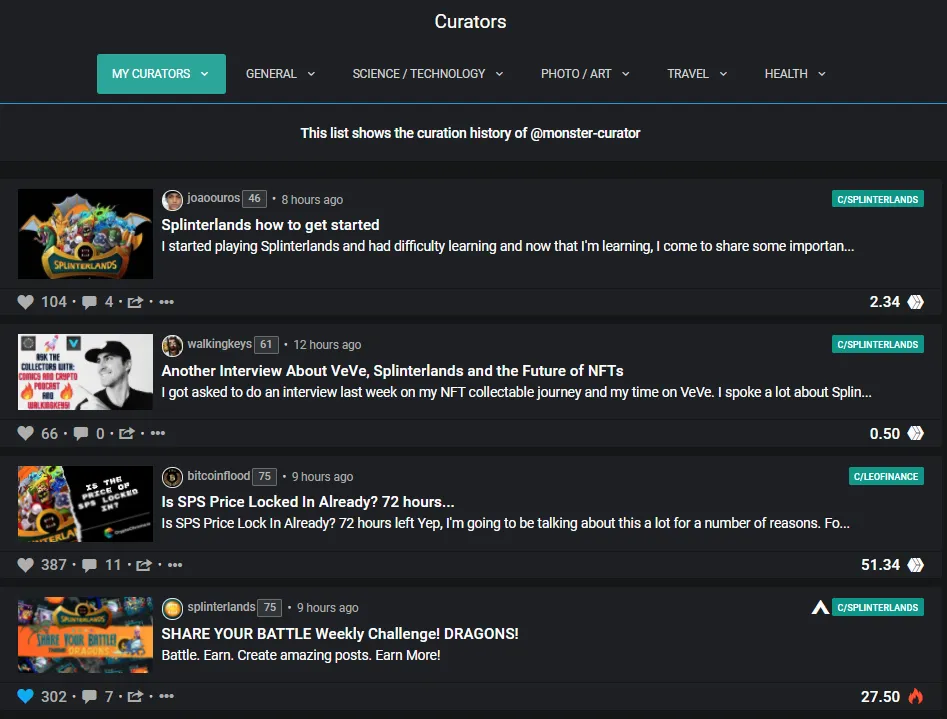
Task: Open walkingkeys username link
Action: [219, 344]
